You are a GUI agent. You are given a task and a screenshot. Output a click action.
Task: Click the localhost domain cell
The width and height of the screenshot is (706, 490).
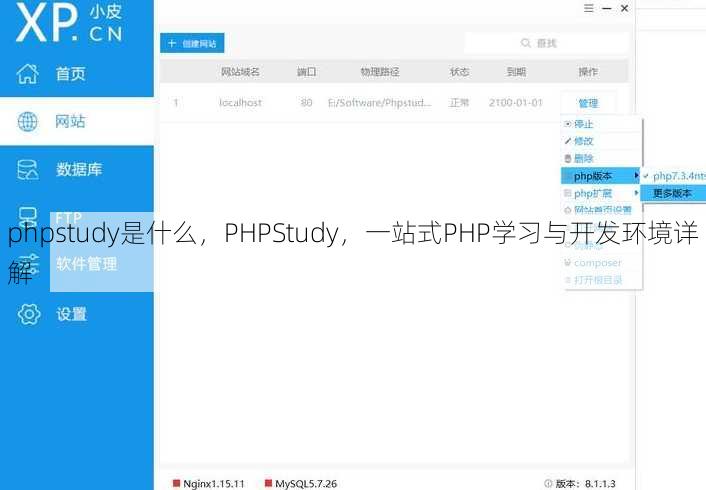pos(240,103)
